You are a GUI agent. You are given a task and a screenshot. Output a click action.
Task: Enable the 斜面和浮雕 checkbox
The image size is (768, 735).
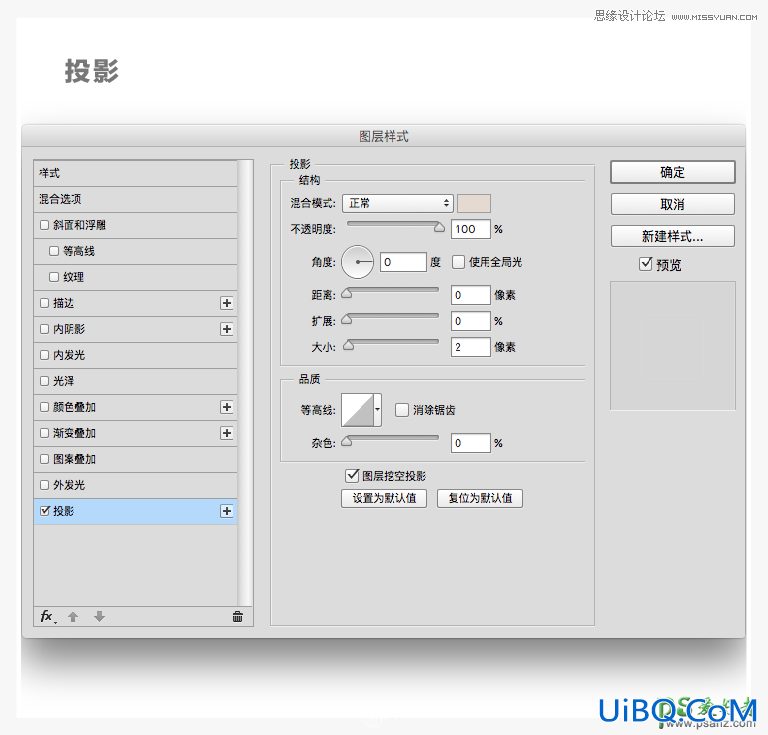(45, 225)
